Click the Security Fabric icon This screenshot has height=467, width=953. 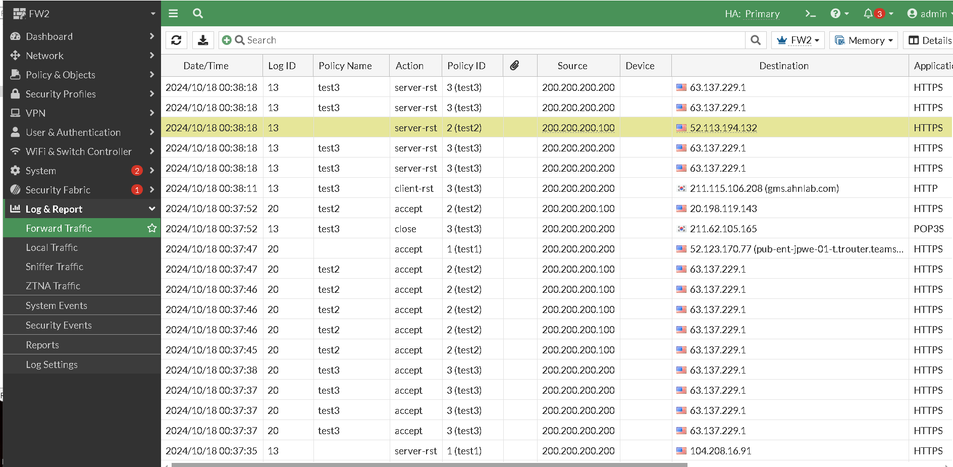(15, 190)
